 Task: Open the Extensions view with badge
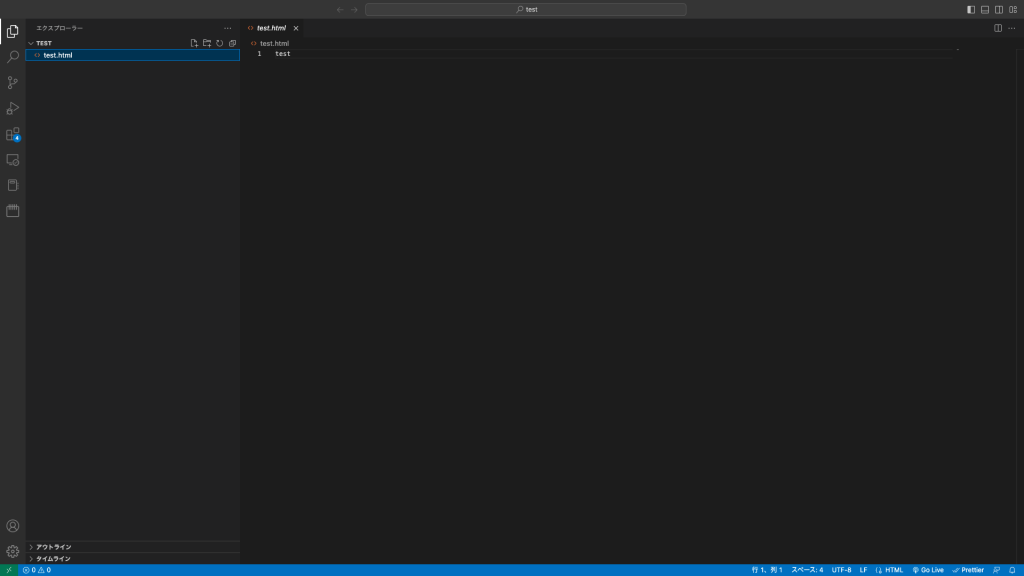tap(13, 134)
